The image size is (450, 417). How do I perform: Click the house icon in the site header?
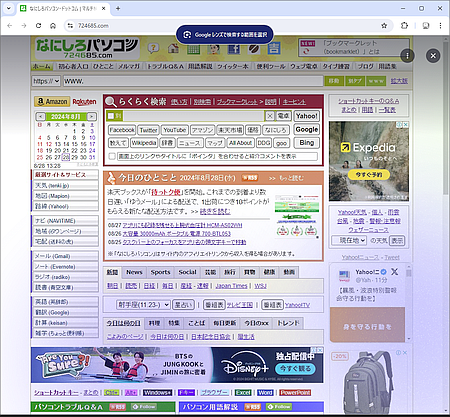[173, 49]
